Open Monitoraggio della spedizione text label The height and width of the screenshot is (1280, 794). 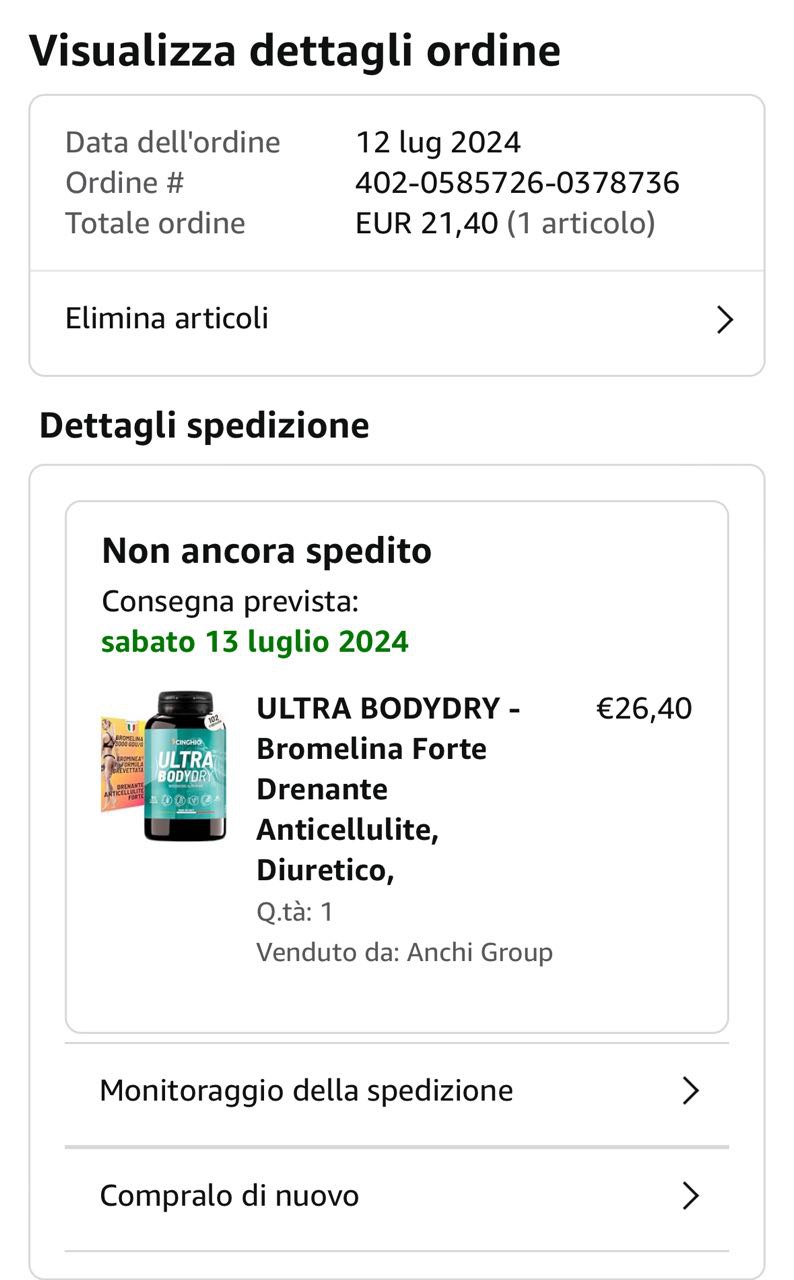(x=306, y=1090)
